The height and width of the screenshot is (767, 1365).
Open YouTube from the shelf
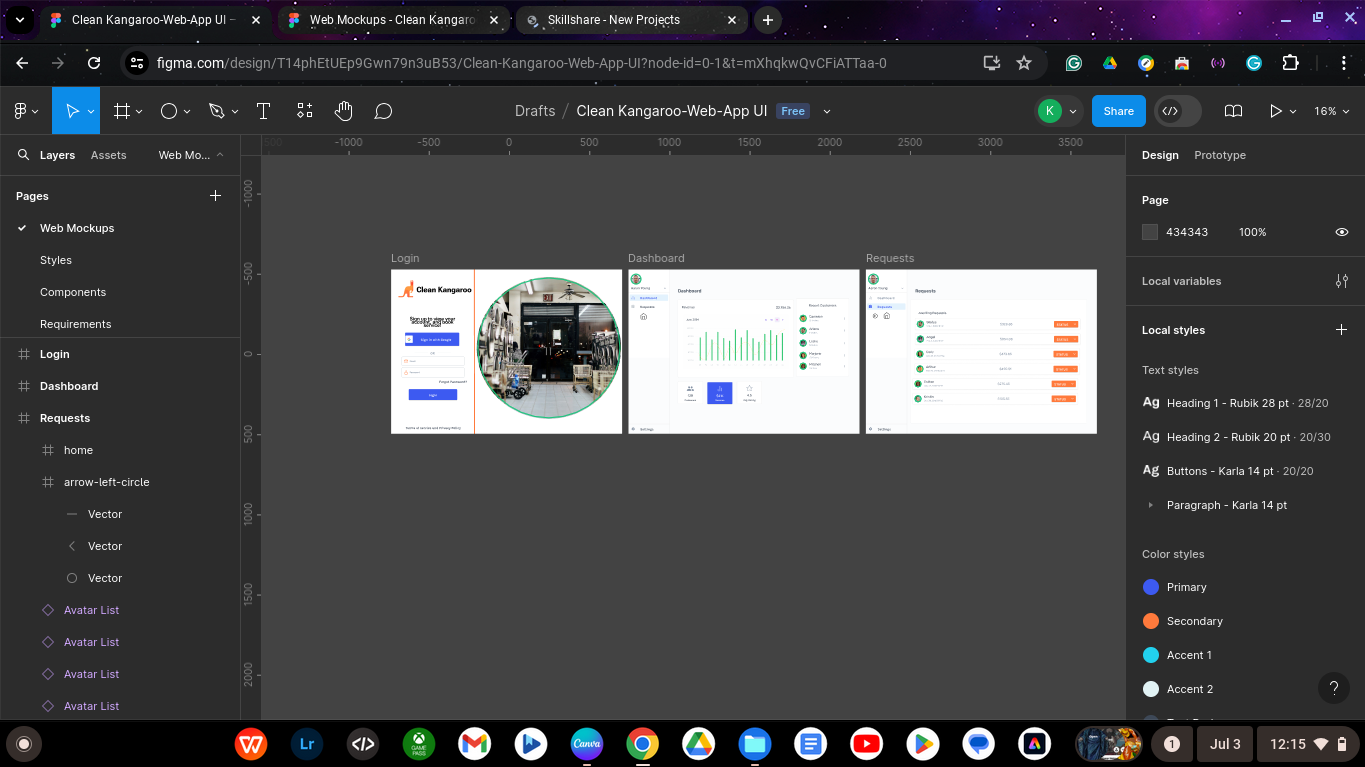click(x=867, y=744)
